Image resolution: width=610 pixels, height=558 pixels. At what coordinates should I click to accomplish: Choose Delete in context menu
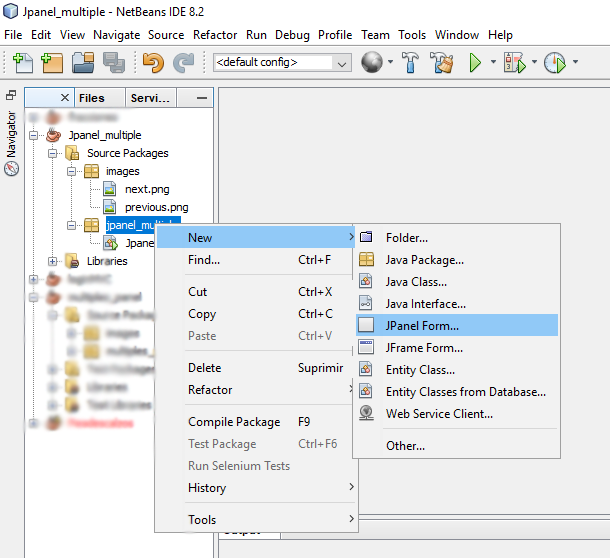coord(256,368)
